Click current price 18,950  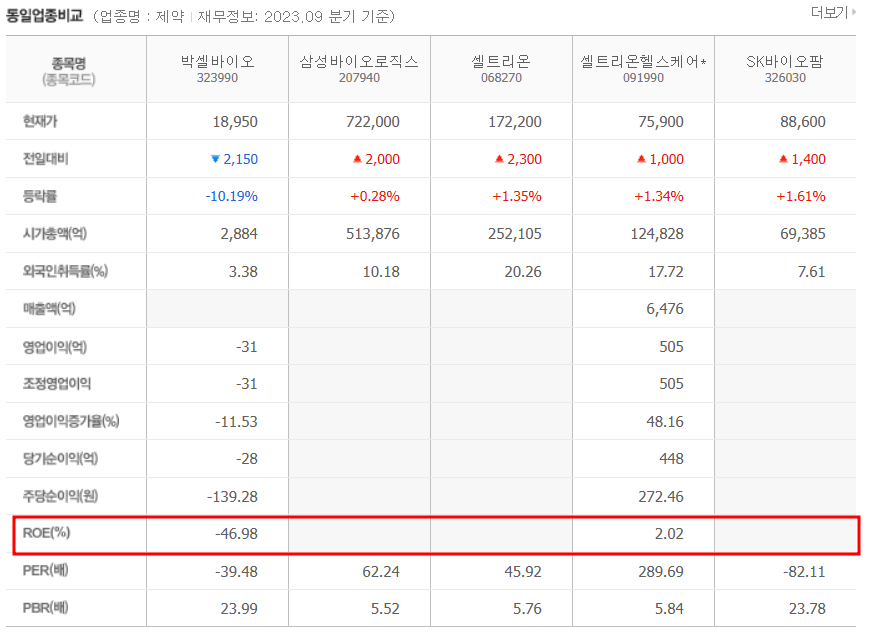235,122
